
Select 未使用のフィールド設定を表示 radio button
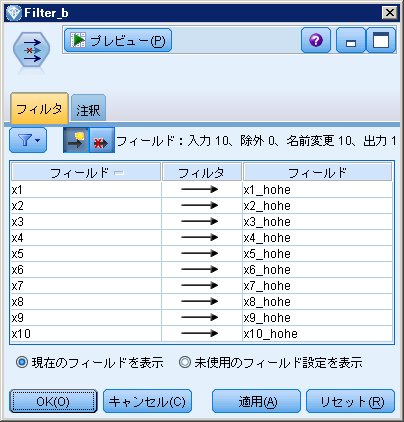point(185,362)
